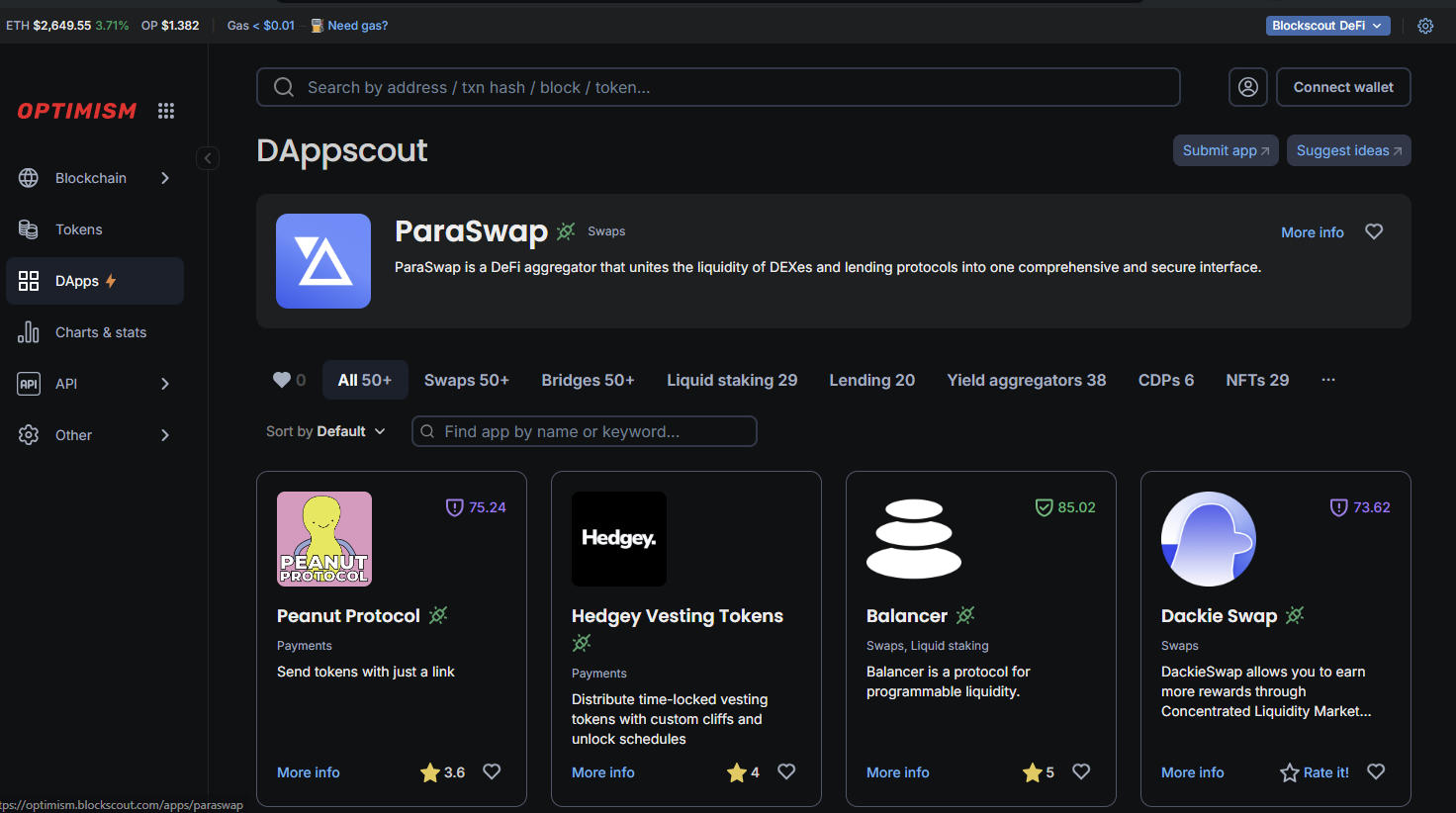Show more categories with ellipsis button

1328,380
